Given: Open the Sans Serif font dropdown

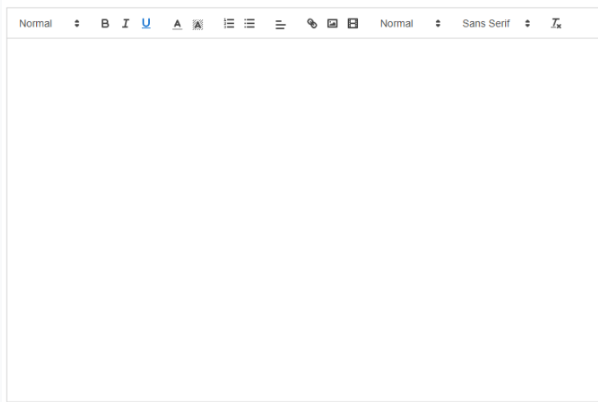Looking at the screenshot, I should click(496, 24).
